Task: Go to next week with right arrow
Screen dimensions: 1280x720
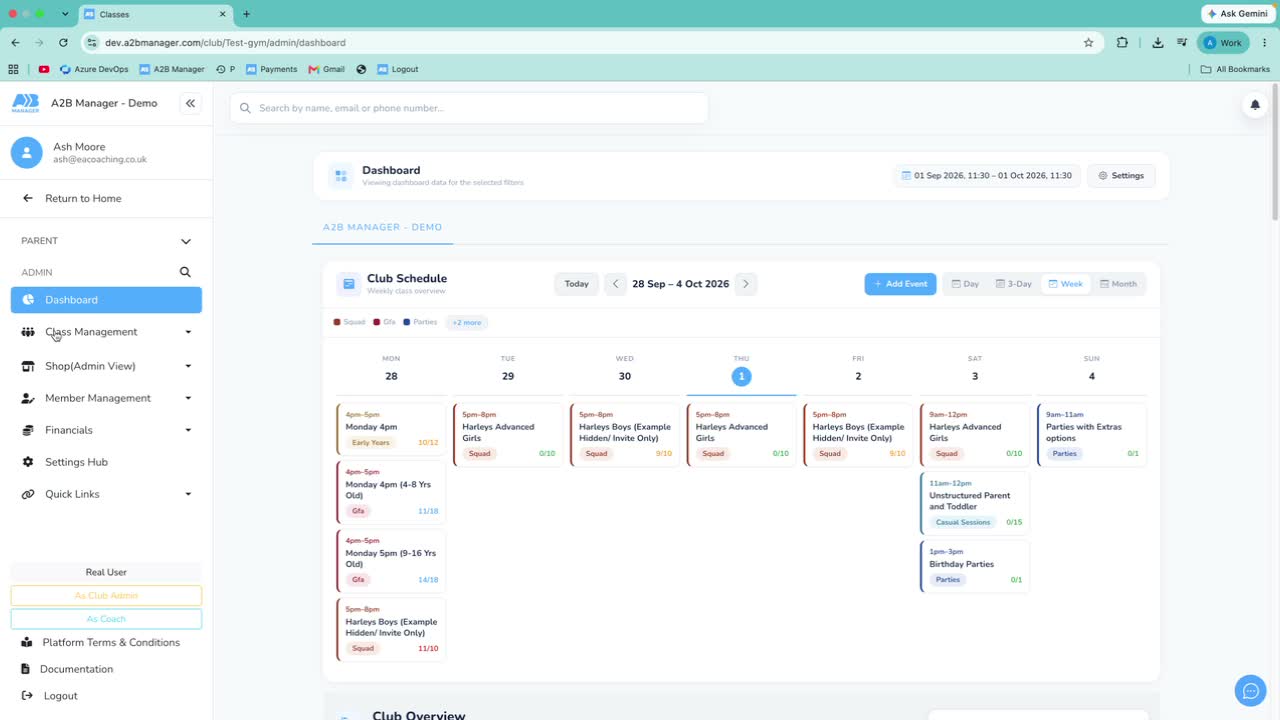Action: 745,284
